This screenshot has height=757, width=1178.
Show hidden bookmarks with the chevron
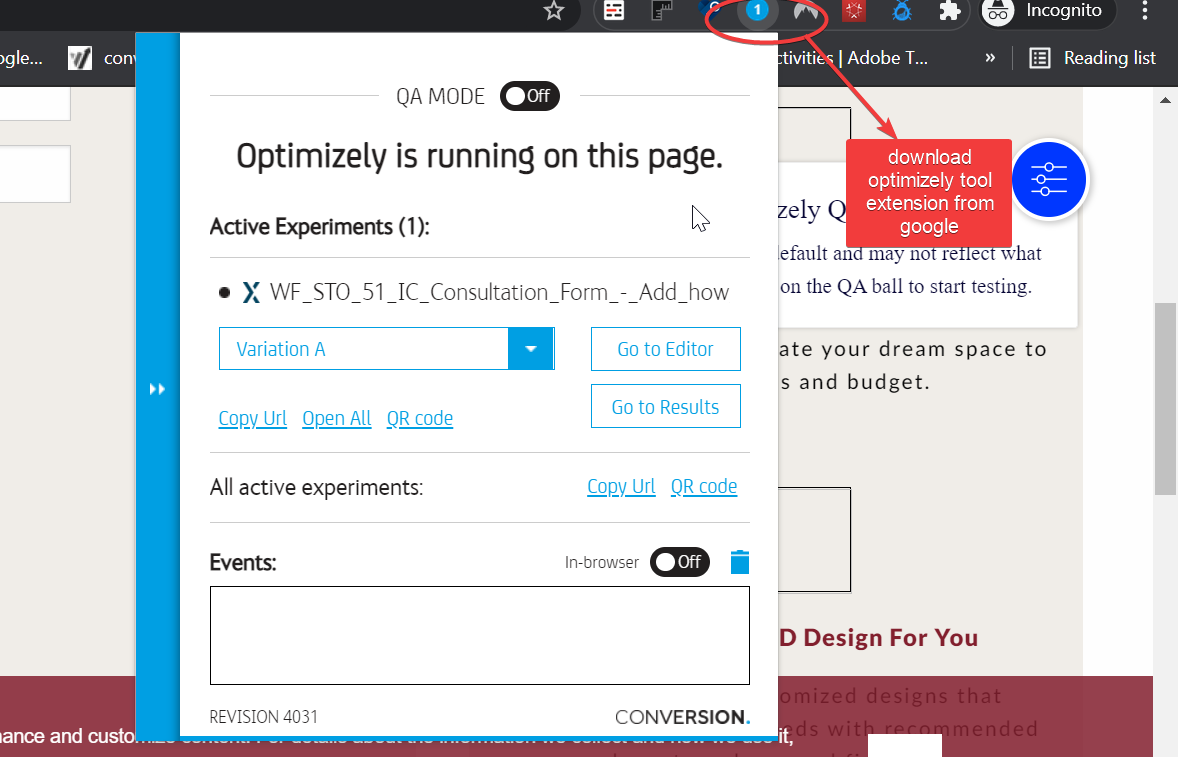coord(990,58)
